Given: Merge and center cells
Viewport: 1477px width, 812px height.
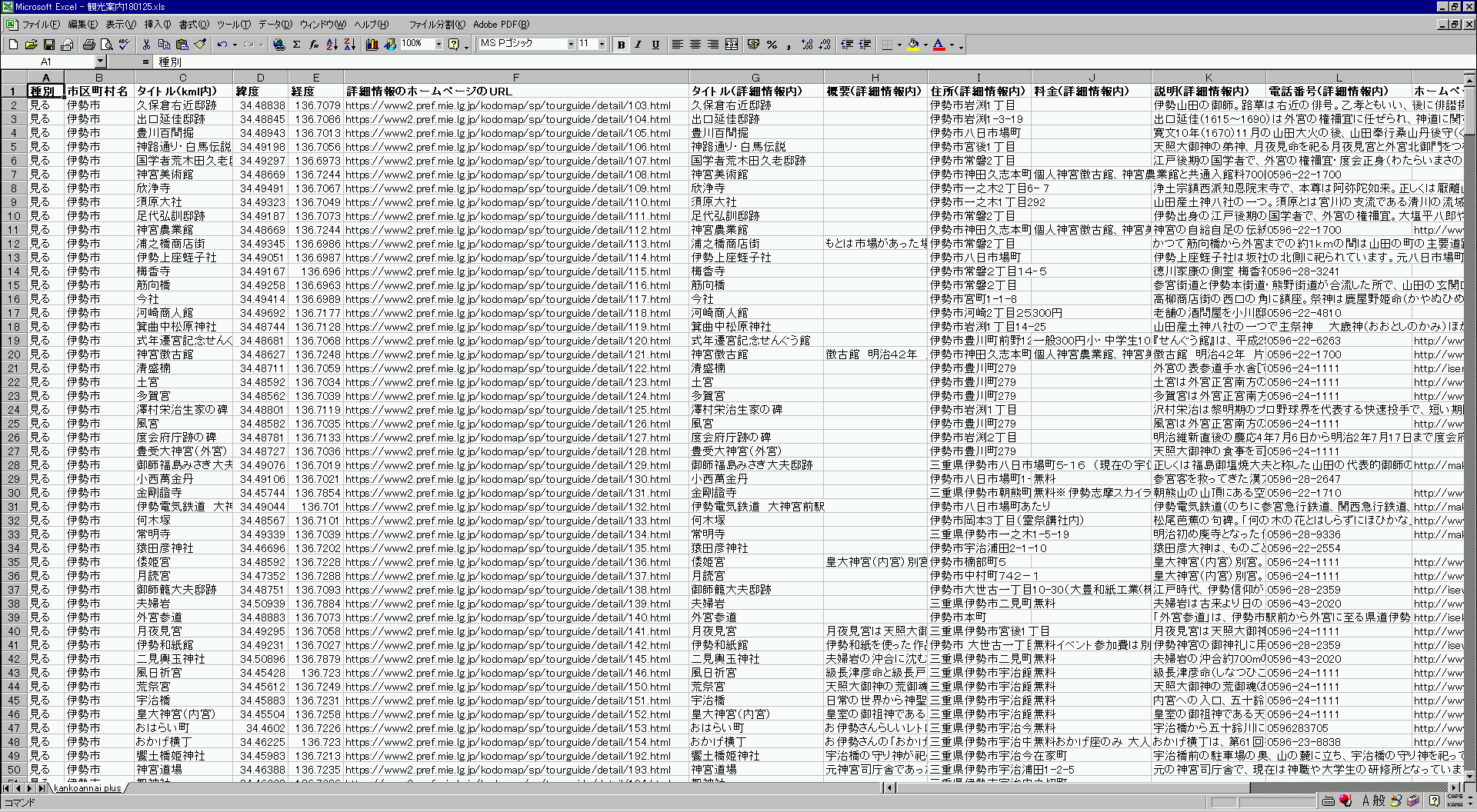Looking at the screenshot, I should pyautogui.click(x=731, y=45).
